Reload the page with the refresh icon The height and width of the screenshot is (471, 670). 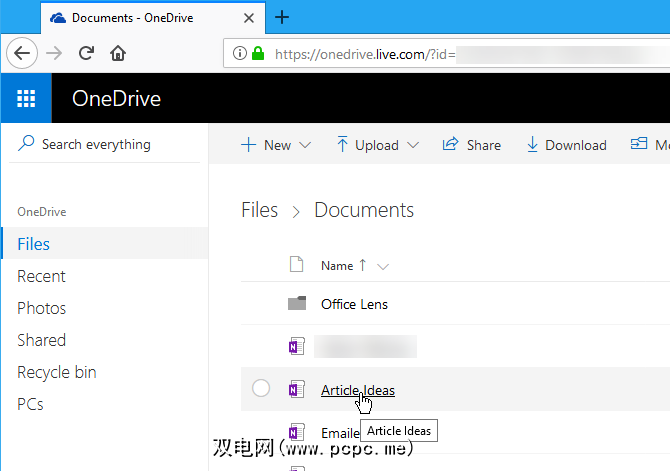point(87,53)
